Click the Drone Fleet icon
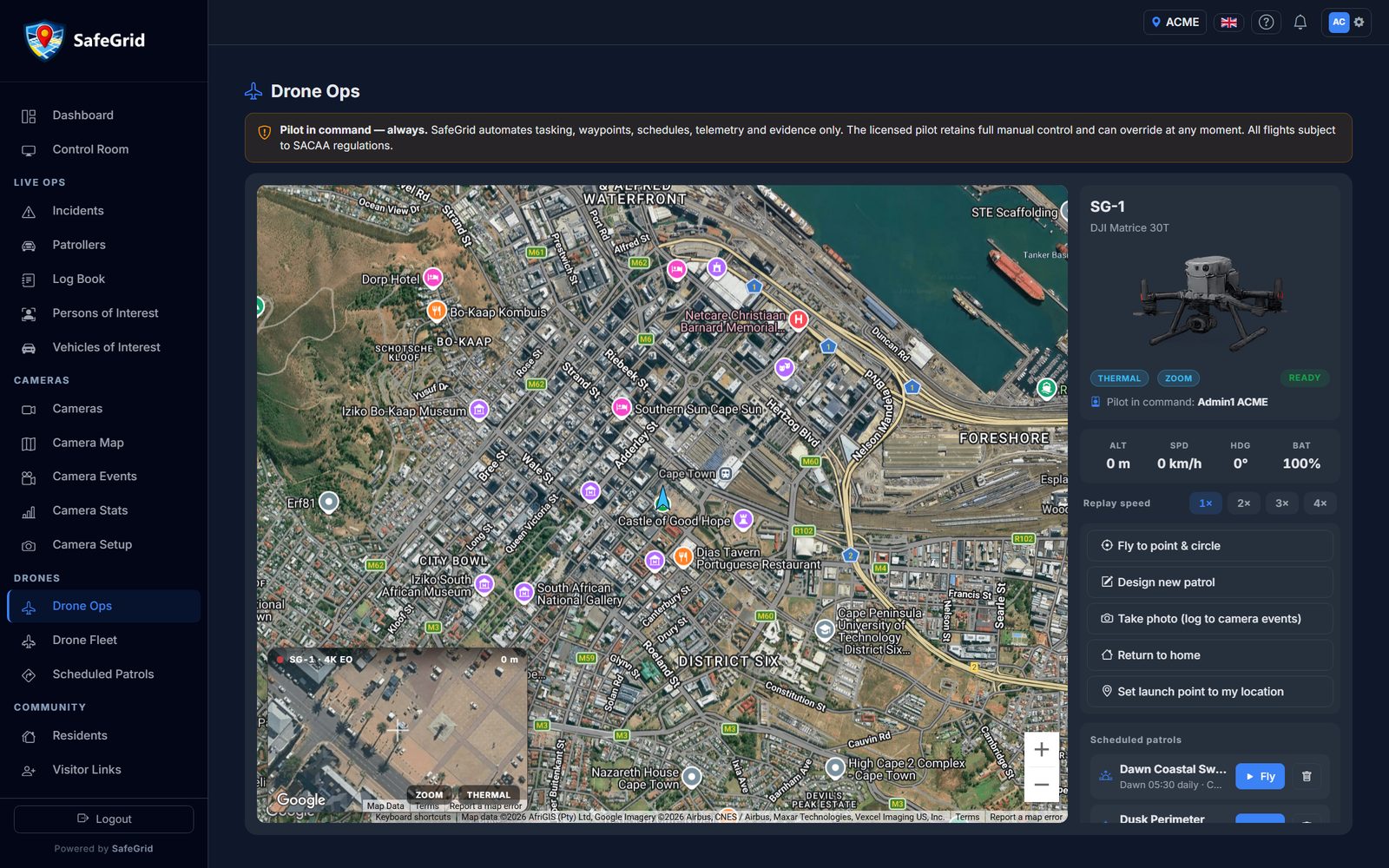This screenshot has height=868, width=1389. point(29,641)
